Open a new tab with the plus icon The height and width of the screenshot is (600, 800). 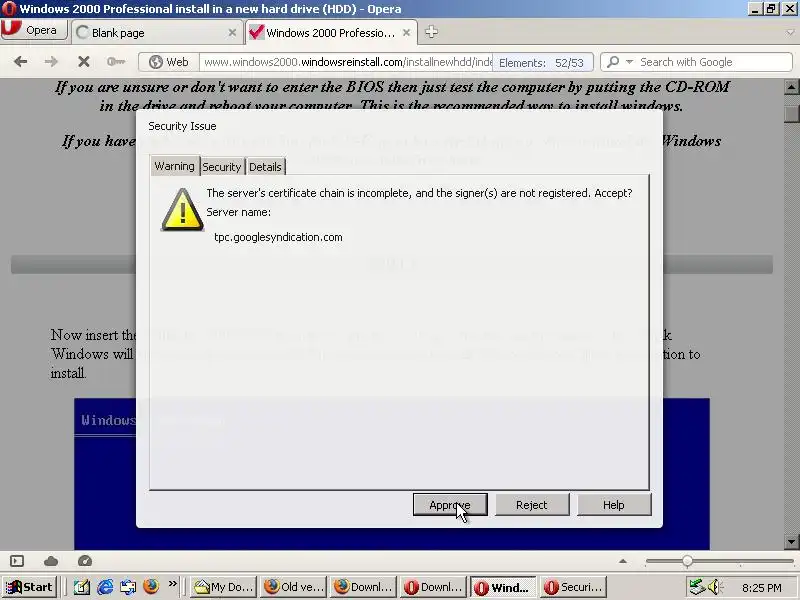tap(431, 32)
